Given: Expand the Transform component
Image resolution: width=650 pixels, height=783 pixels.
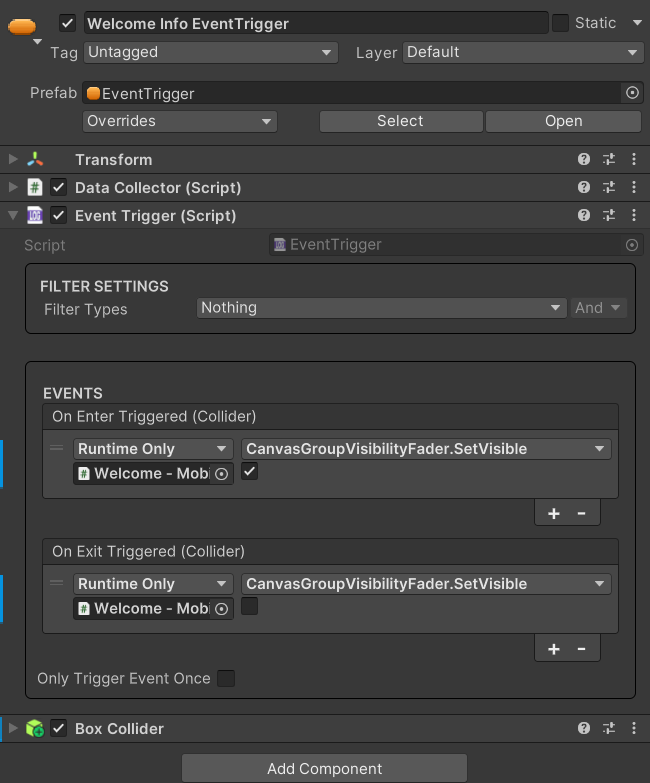Looking at the screenshot, I should coord(13,159).
